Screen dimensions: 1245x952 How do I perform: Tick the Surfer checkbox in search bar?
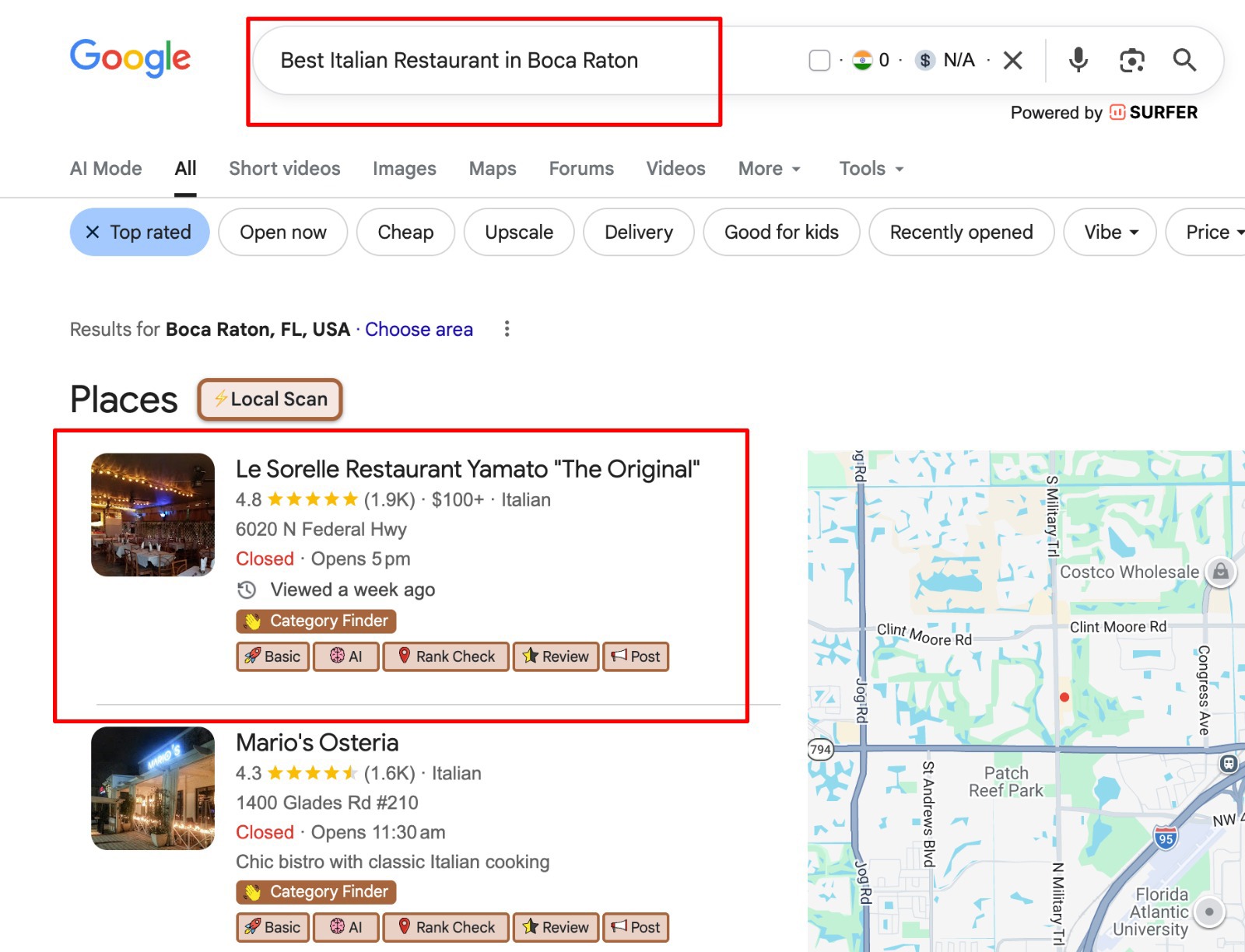click(819, 60)
